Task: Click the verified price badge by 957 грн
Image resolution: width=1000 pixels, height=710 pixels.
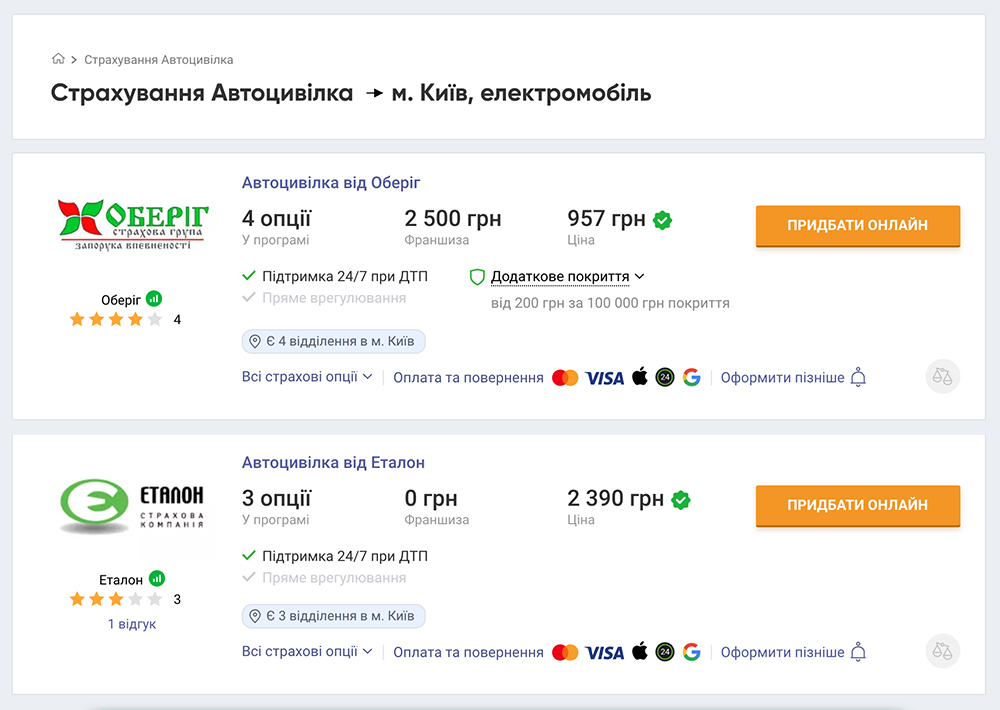Action: click(x=662, y=220)
